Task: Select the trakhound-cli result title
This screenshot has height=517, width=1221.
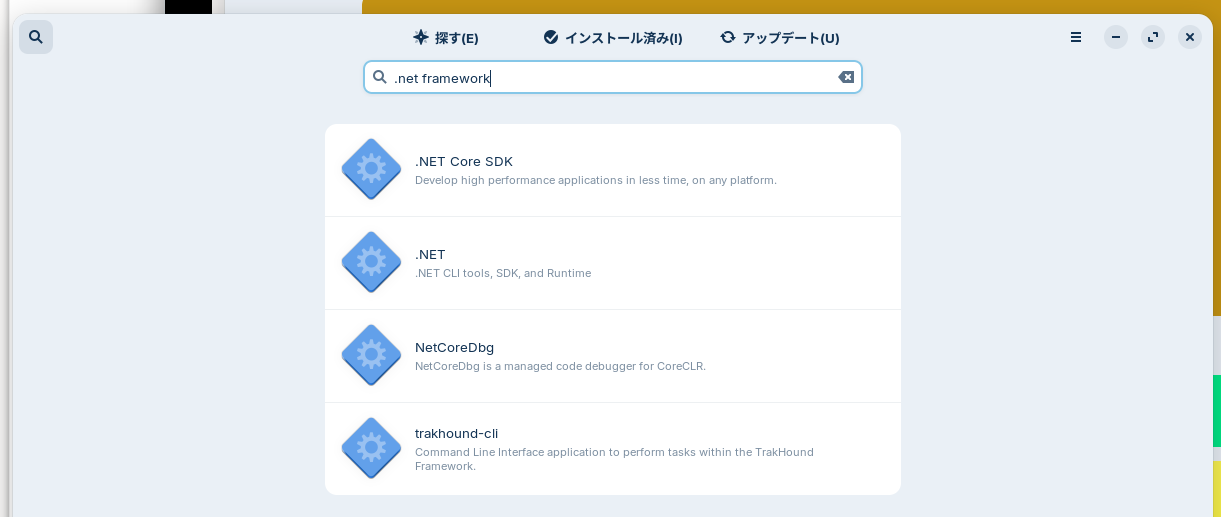Action: 456,433
